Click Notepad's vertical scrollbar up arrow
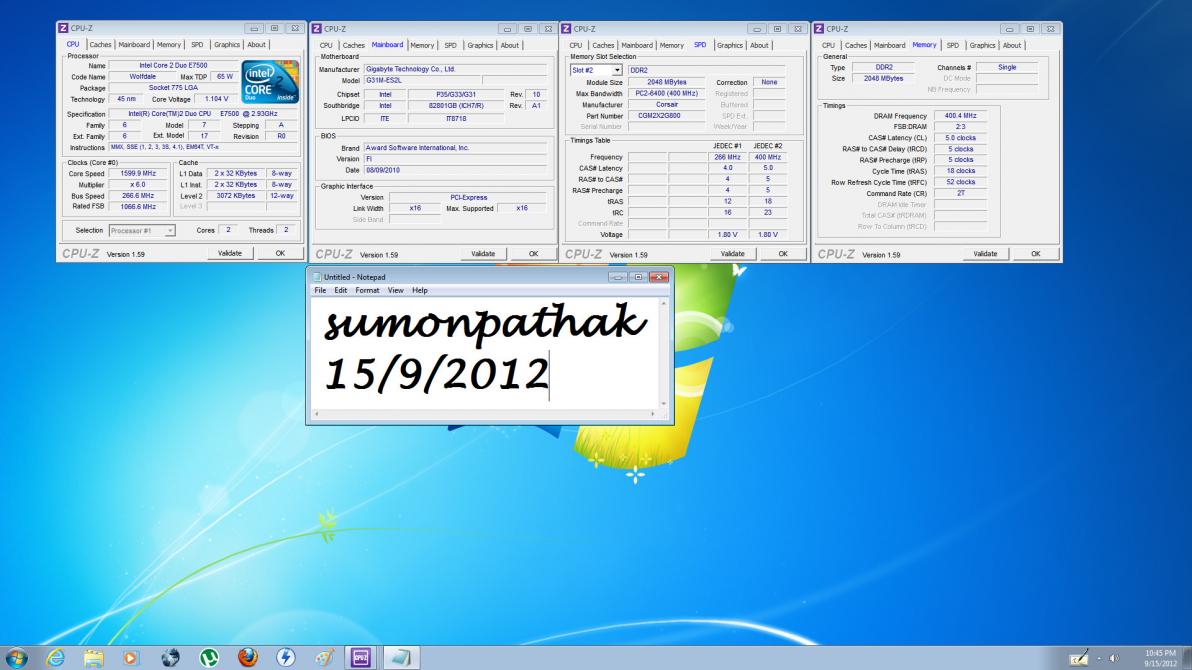The width and height of the screenshot is (1192, 670). [x=664, y=303]
